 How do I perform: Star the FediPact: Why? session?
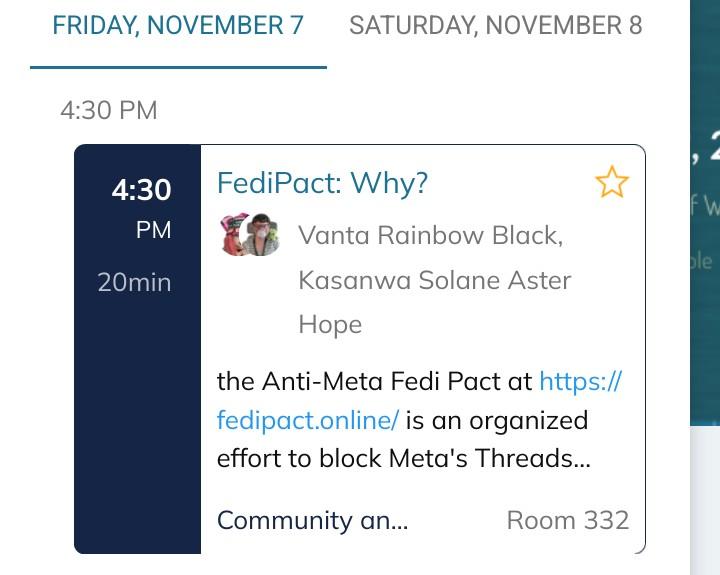point(611,183)
